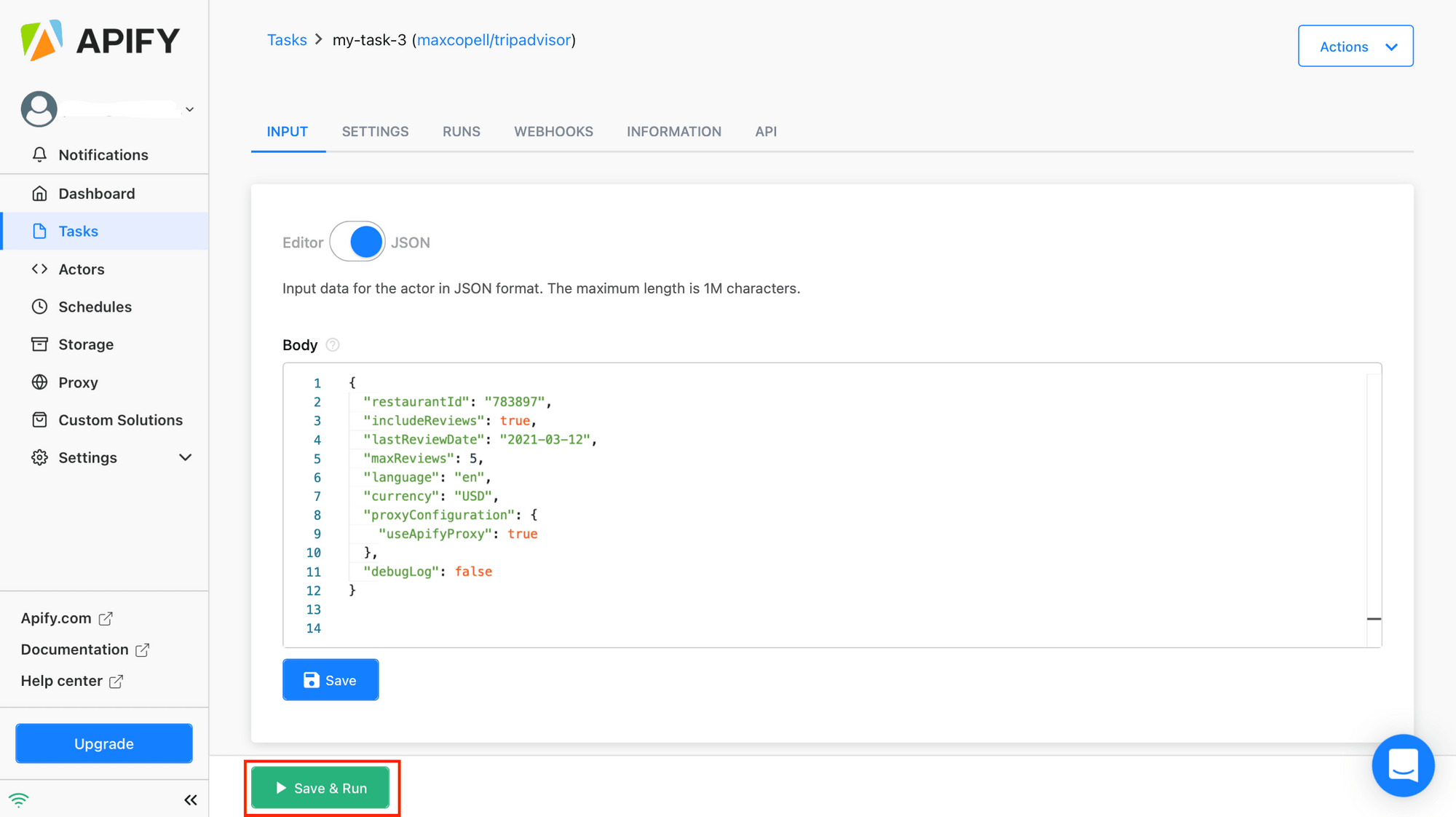1456x817 pixels.
Task: Click the Settings gear icon
Action: pos(39,457)
